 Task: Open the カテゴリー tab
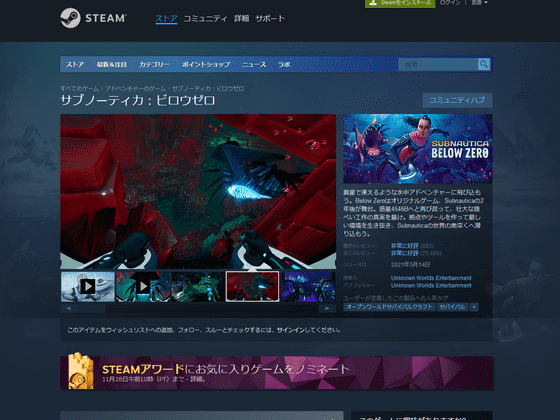click(154, 65)
